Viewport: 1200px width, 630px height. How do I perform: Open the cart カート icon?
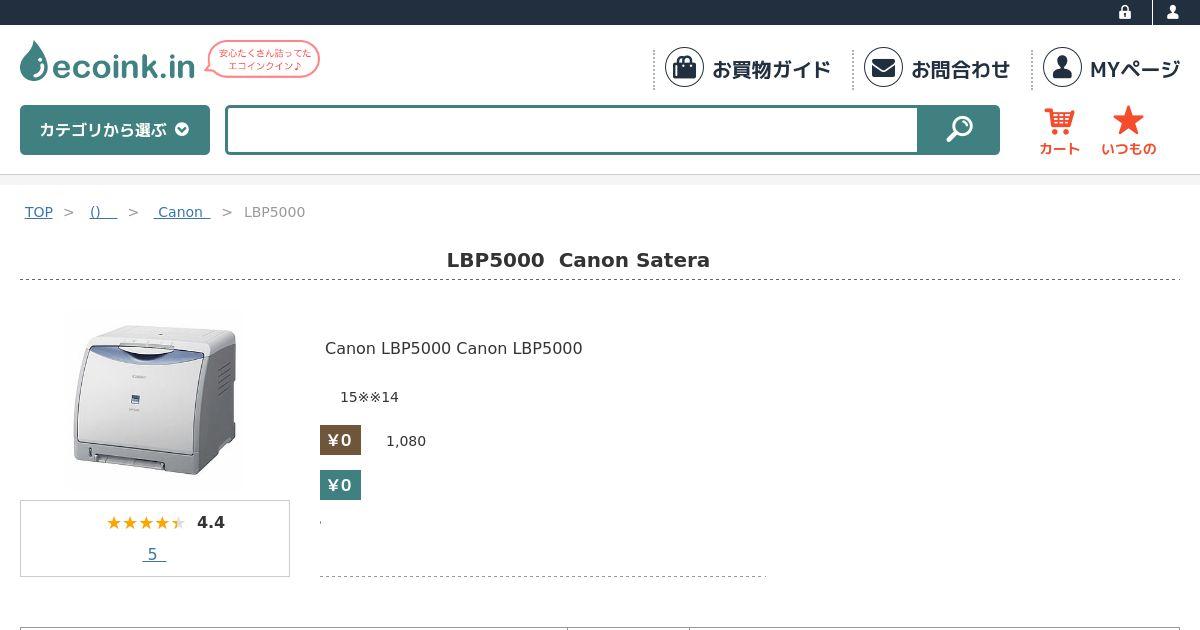click(x=1059, y=131)
